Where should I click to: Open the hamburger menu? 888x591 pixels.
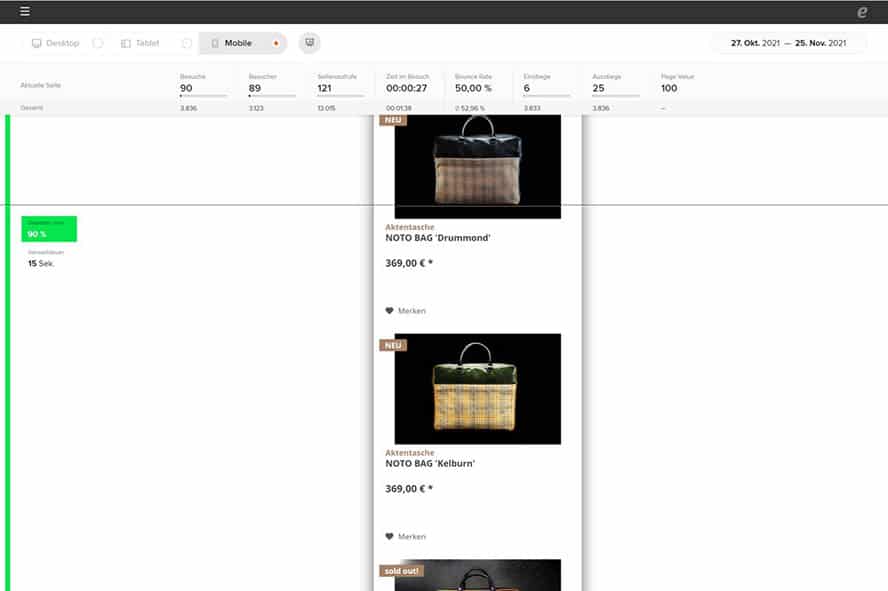point(25,11)
